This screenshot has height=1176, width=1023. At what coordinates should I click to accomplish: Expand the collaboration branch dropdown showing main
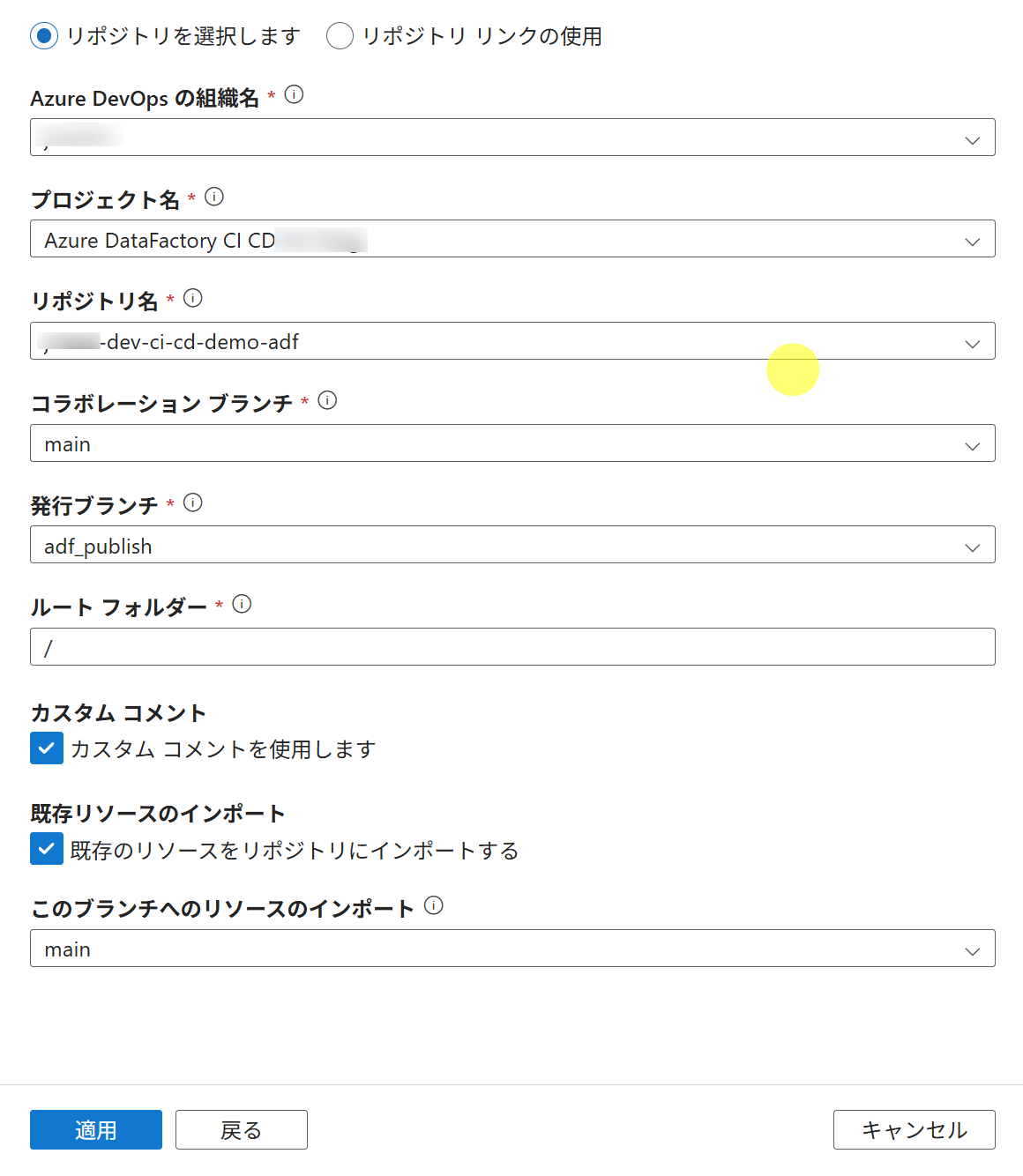(x=512, y=443)
